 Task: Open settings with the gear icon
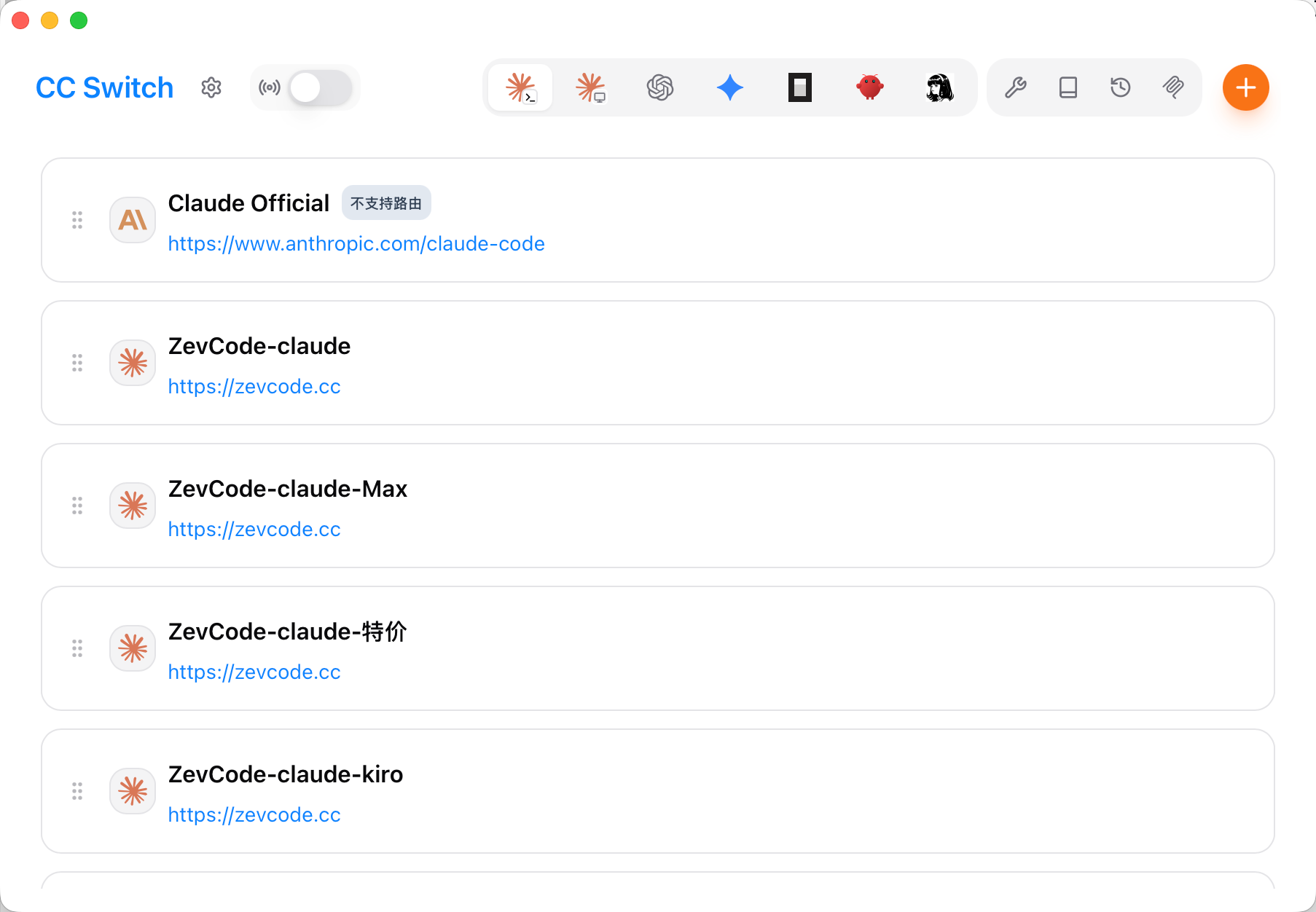tap(211, 87)
